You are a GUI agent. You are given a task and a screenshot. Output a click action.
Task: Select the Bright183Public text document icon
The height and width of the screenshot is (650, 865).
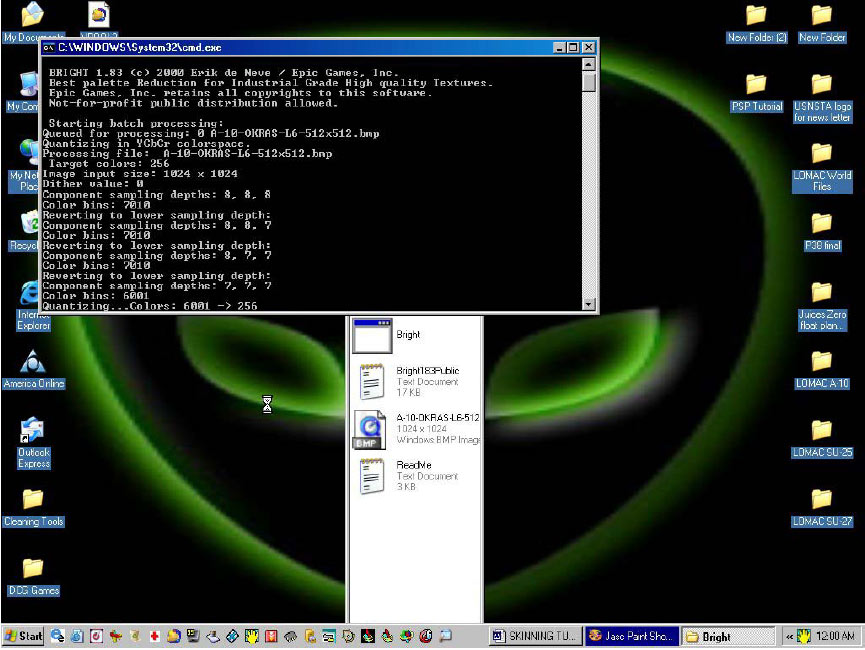click(371, 381)
